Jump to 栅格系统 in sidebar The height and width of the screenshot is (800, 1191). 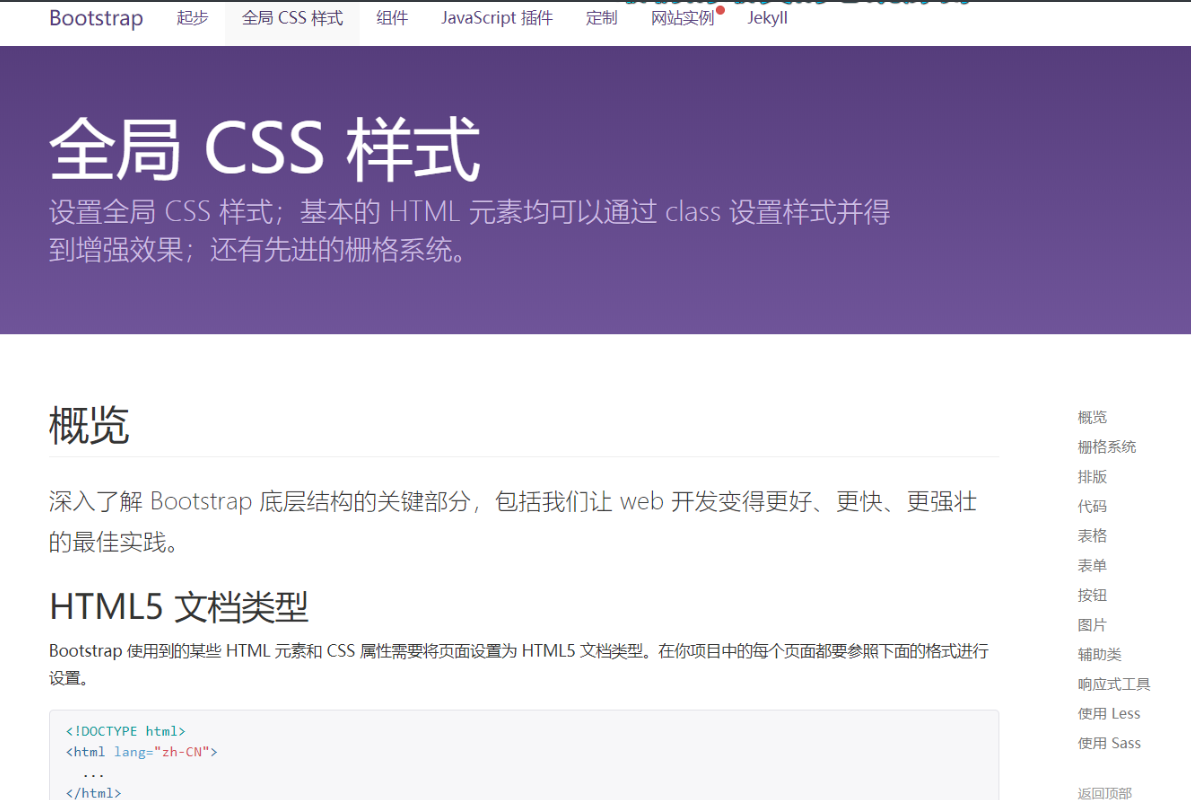click(1107, 447)
